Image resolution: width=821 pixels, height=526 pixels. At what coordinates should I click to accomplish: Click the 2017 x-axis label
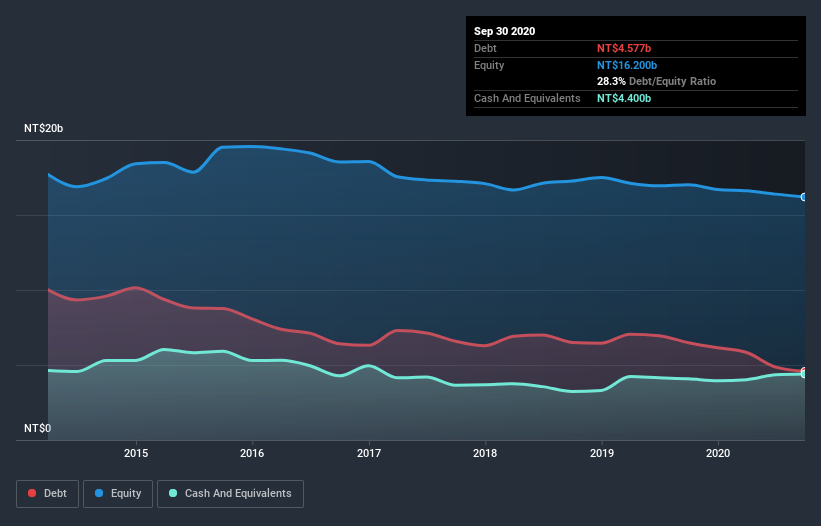369,453
